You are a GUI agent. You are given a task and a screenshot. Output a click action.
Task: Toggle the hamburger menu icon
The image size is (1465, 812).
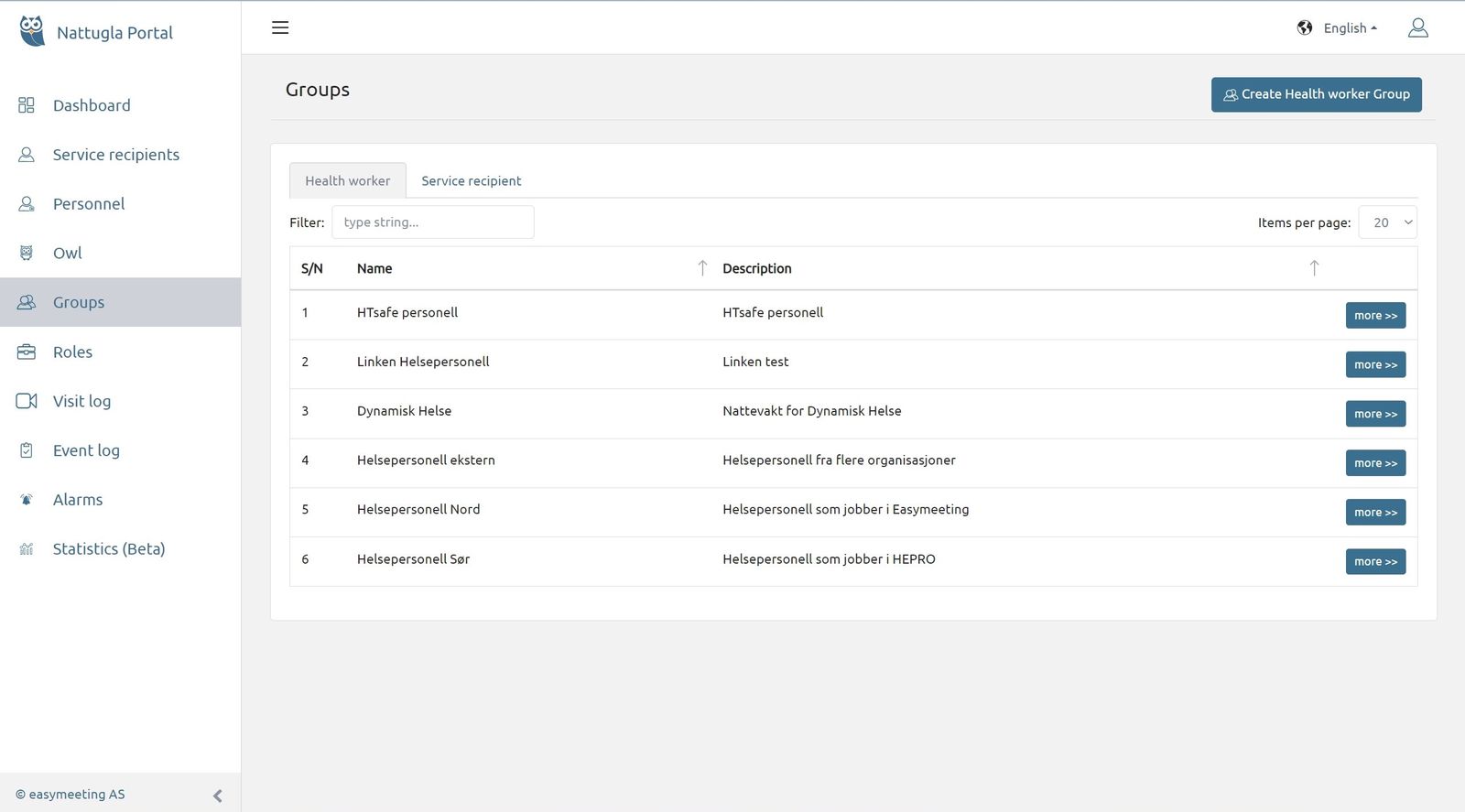[280, 27]
